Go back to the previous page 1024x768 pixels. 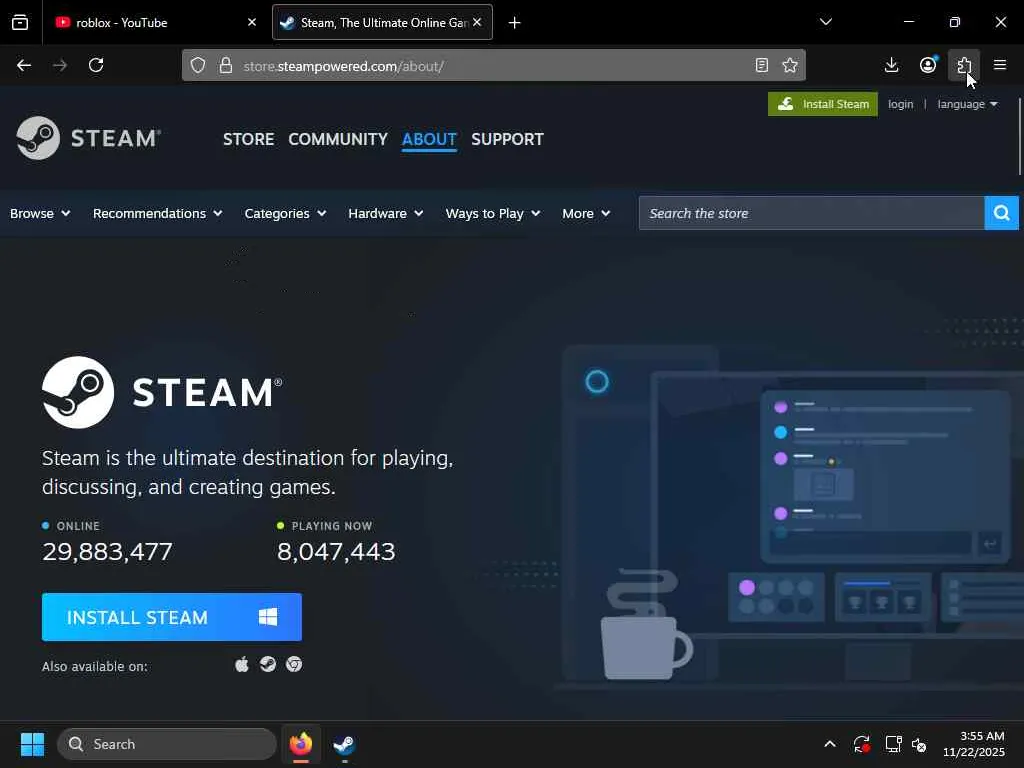(24, 65)
